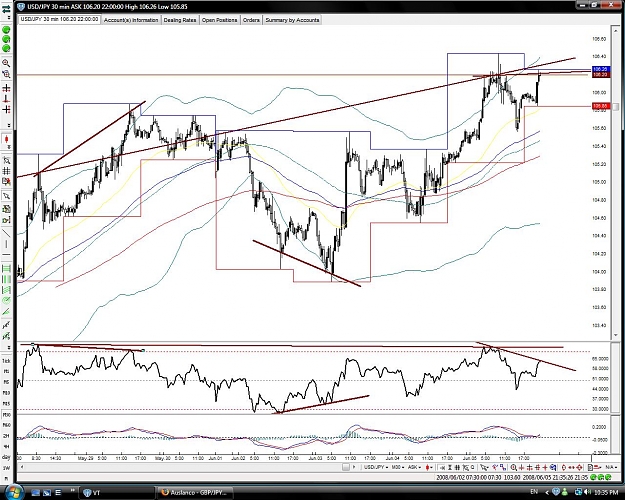Click the red horizontal double-arrow icon
This screenshot has height=500, width=625.
[x=572, y=467]
